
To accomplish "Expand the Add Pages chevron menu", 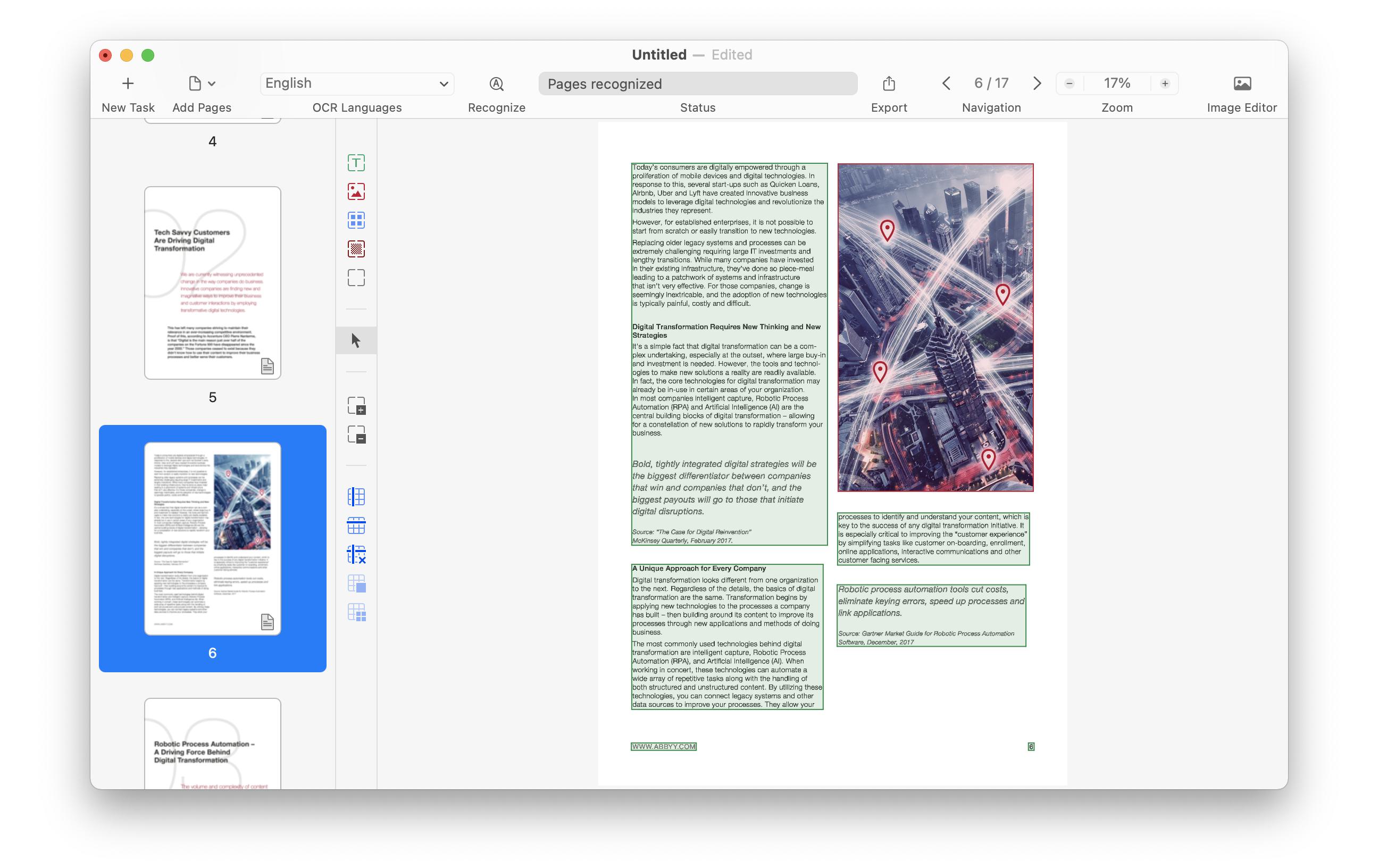I will click(x=212, y=84).
